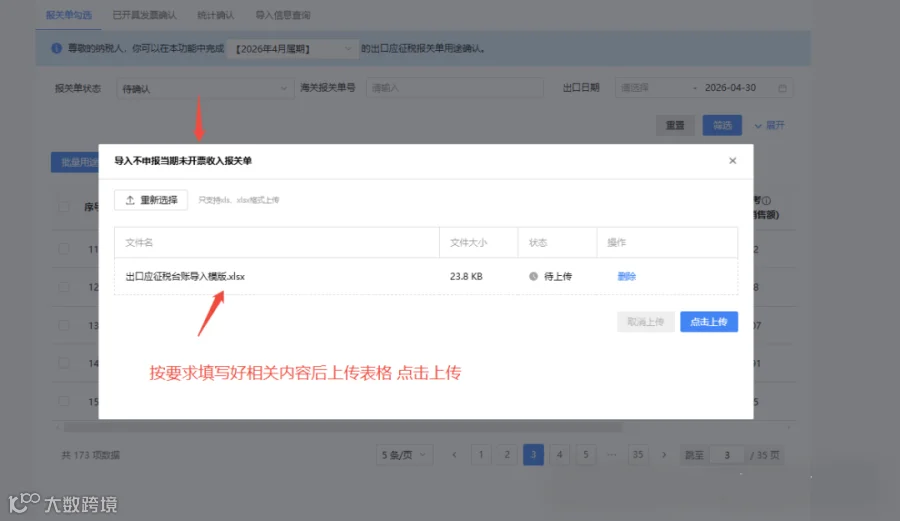The image size is (900, 521).
Task: Go to page 1
Action: (x=481, y=455)
